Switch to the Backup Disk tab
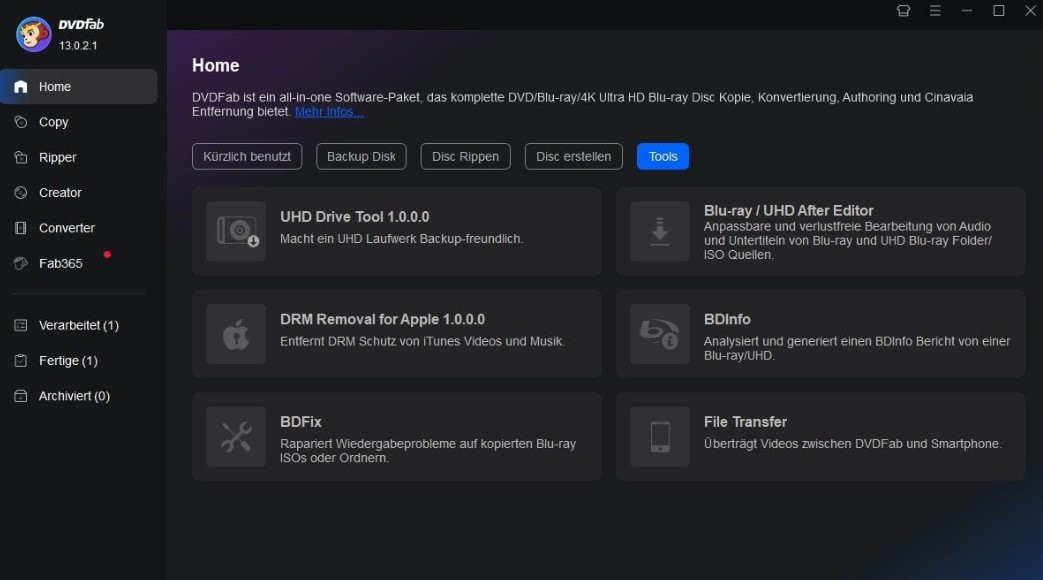 (x=361, y=156)
